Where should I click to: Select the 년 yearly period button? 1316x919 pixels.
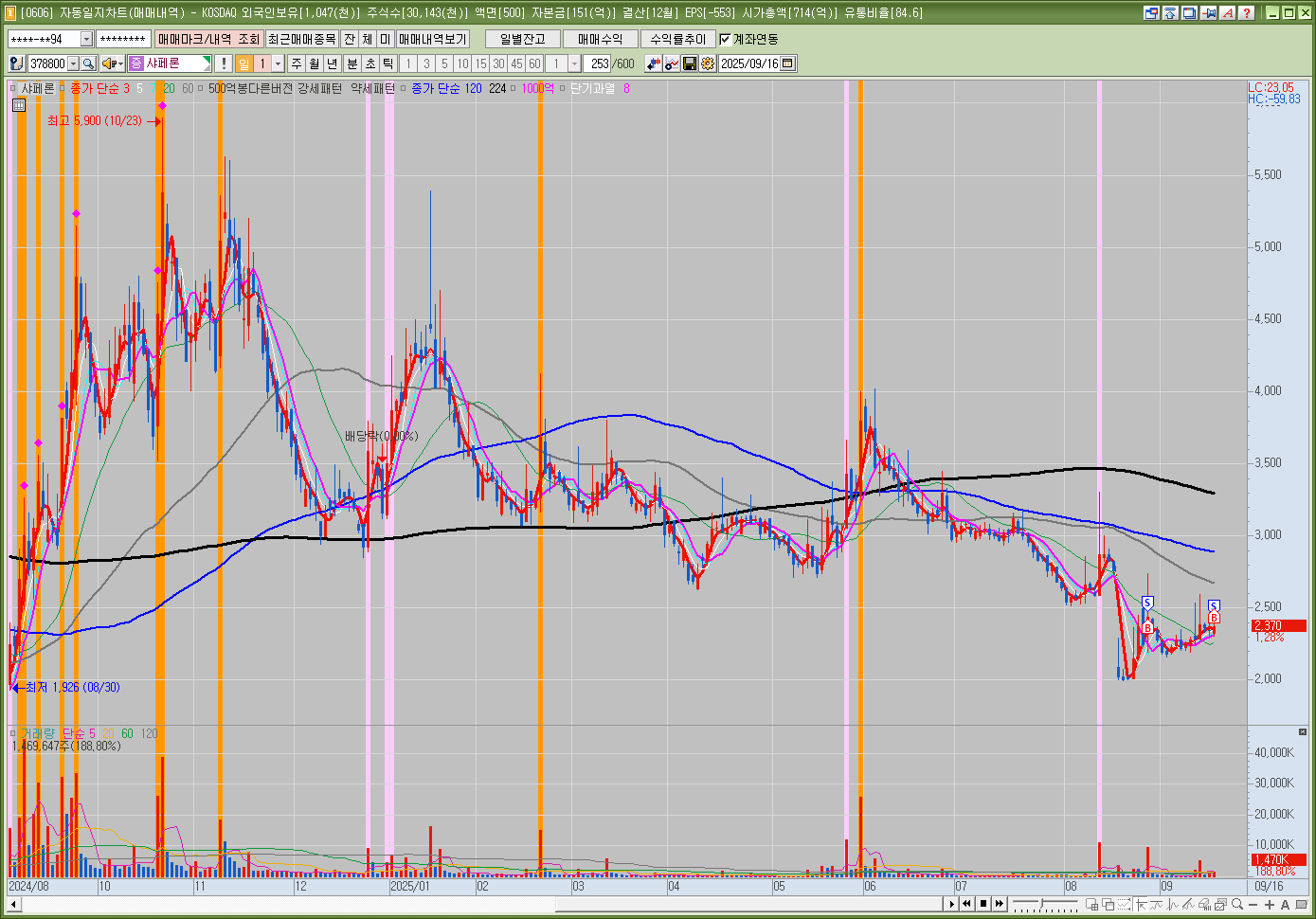click(x=333, y=63)
